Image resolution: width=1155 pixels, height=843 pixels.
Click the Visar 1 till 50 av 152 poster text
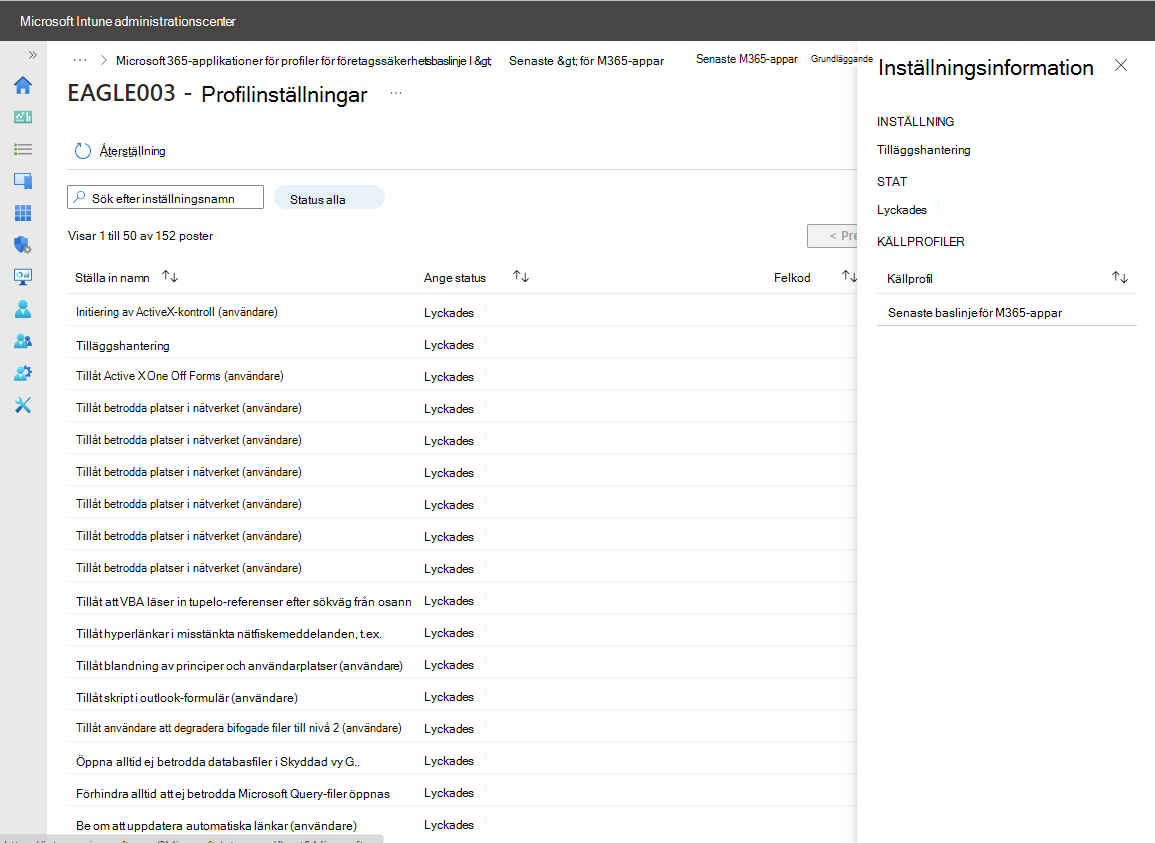[x=140, y=236]
